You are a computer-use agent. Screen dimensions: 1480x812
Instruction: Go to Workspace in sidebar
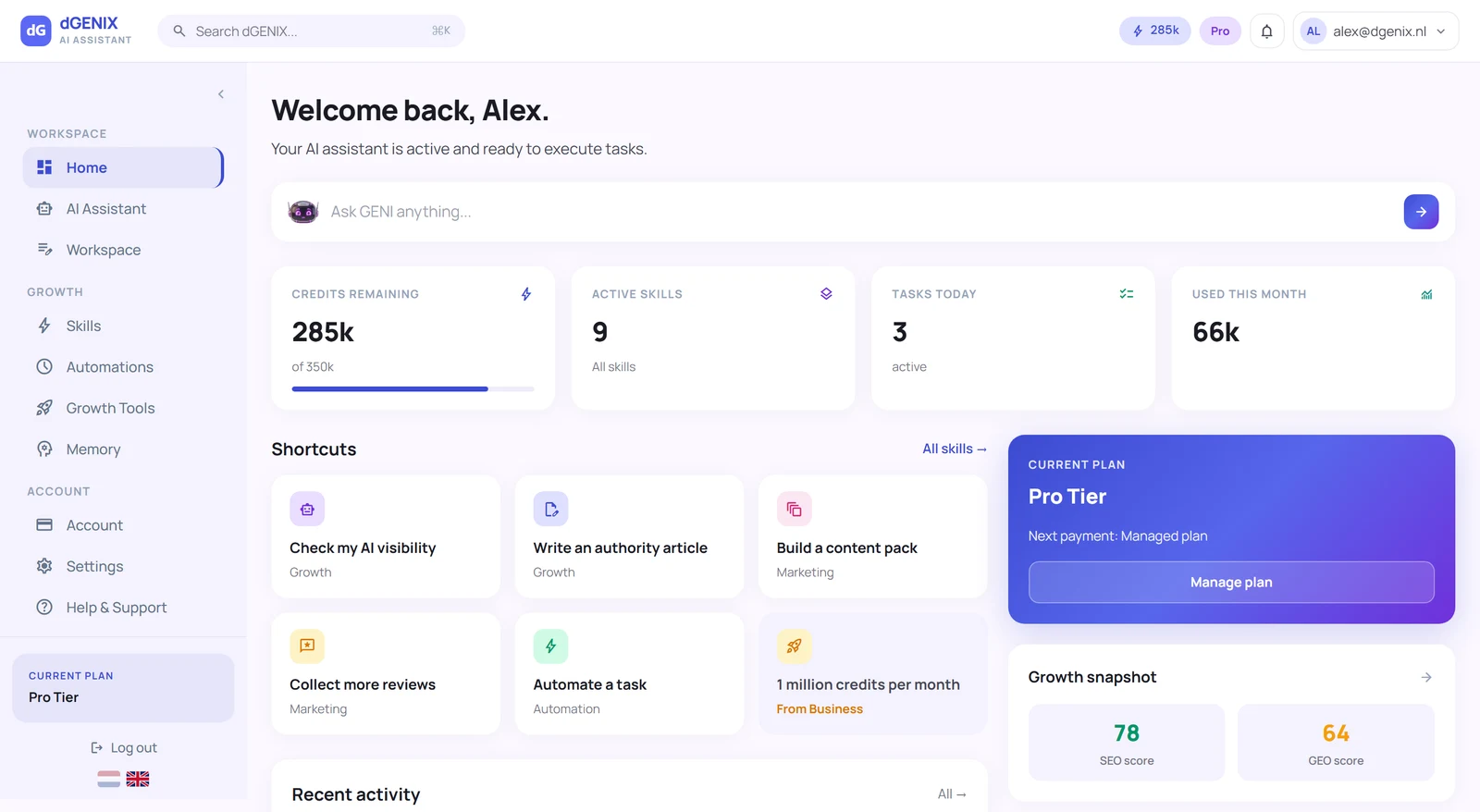pos(123,250)
